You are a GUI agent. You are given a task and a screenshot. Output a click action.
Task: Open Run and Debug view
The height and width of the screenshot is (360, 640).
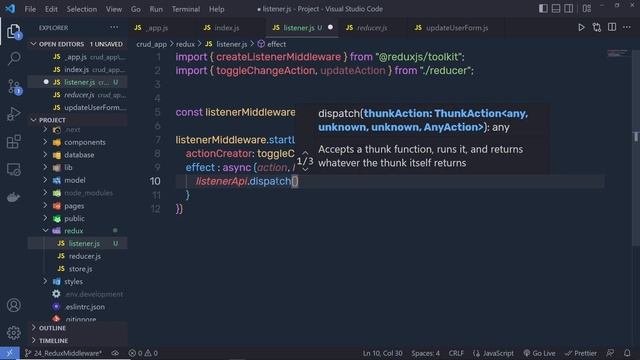[13, 114]
